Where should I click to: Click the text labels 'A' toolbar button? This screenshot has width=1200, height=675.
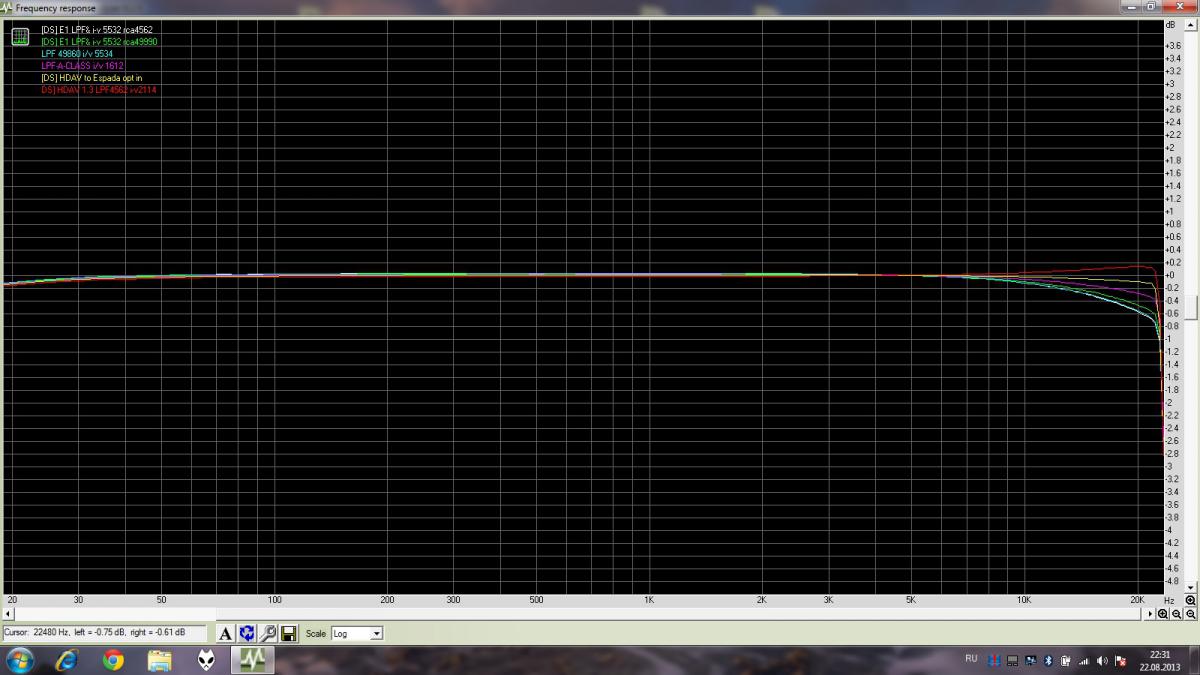[226, 633]
